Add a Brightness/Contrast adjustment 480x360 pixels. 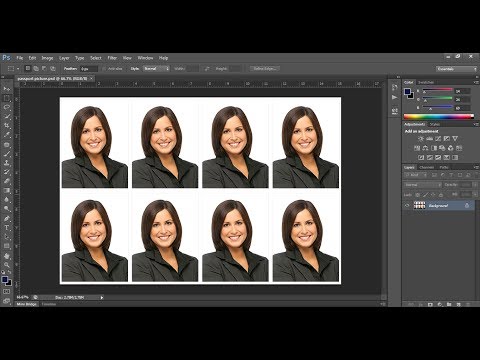click(421, 139)
